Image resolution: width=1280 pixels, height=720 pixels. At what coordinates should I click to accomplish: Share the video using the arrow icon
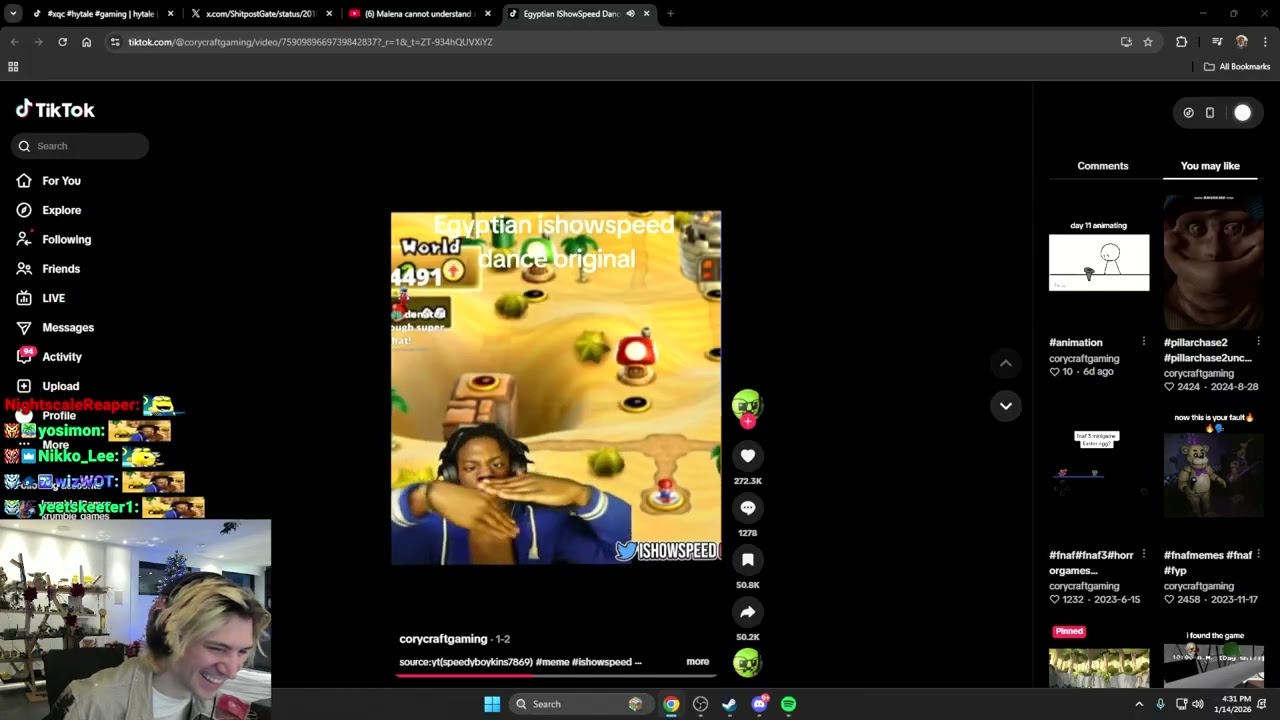point(747,612)
